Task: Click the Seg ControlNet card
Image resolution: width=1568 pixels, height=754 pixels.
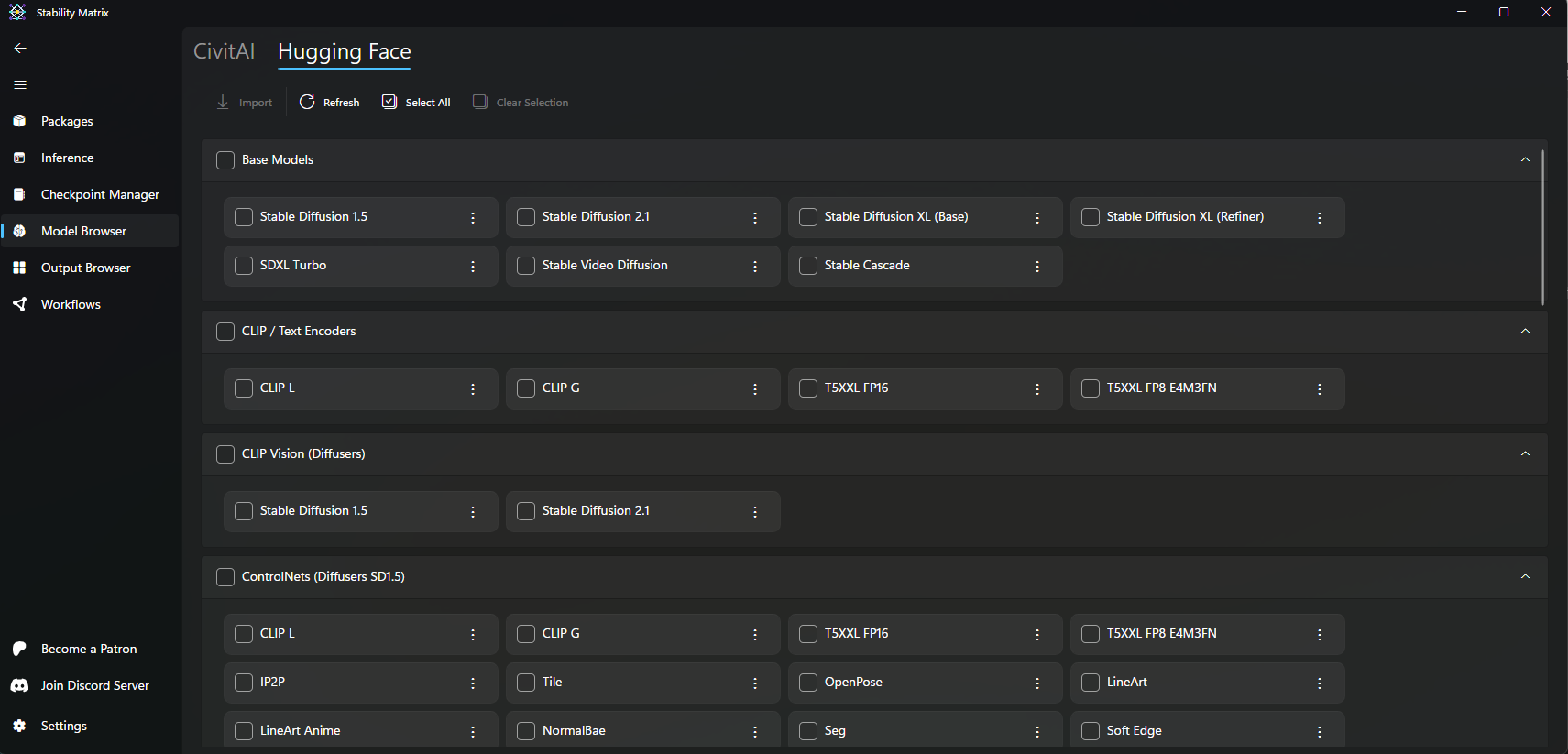Action: (925, 731)
